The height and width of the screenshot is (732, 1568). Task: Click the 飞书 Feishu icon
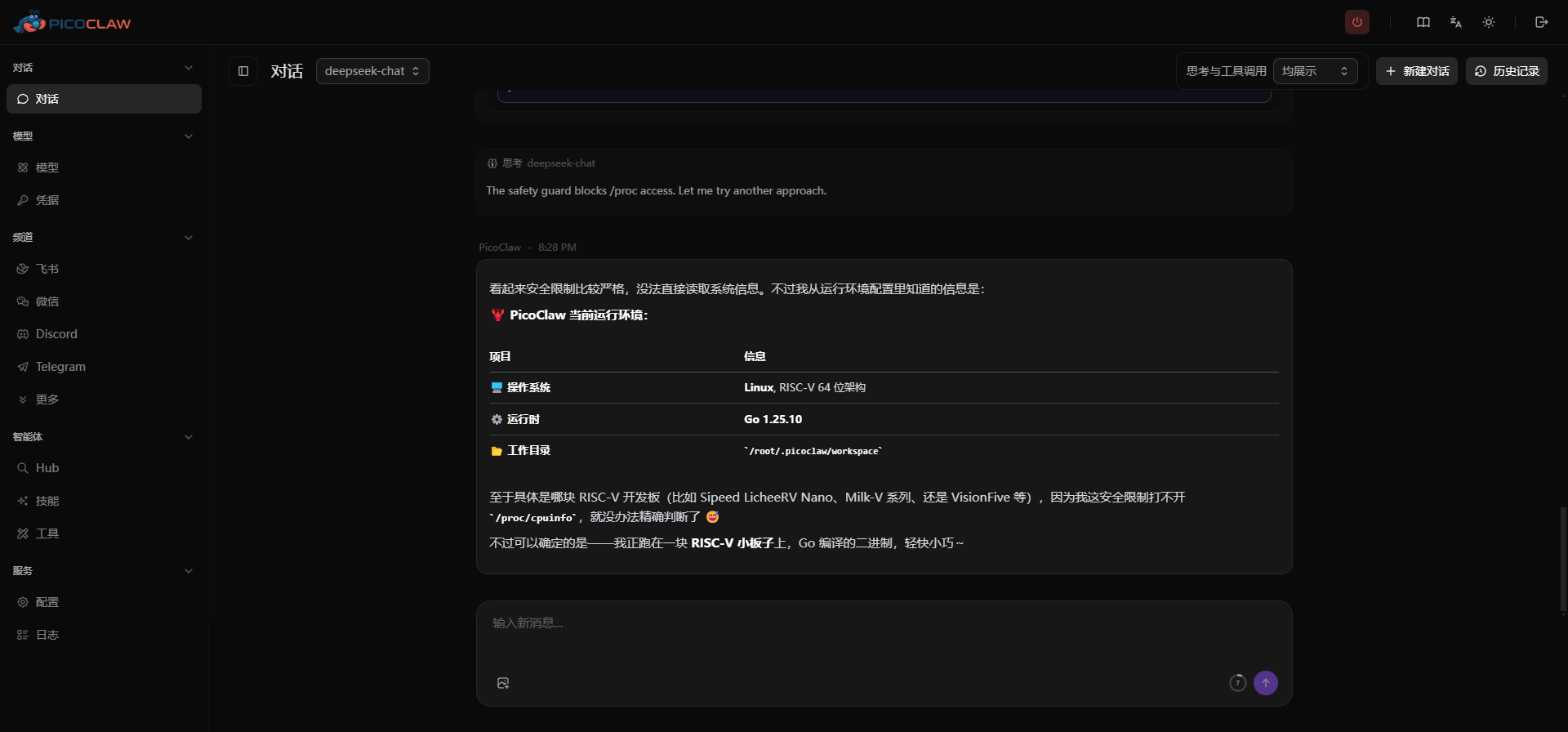click(23, 269)
